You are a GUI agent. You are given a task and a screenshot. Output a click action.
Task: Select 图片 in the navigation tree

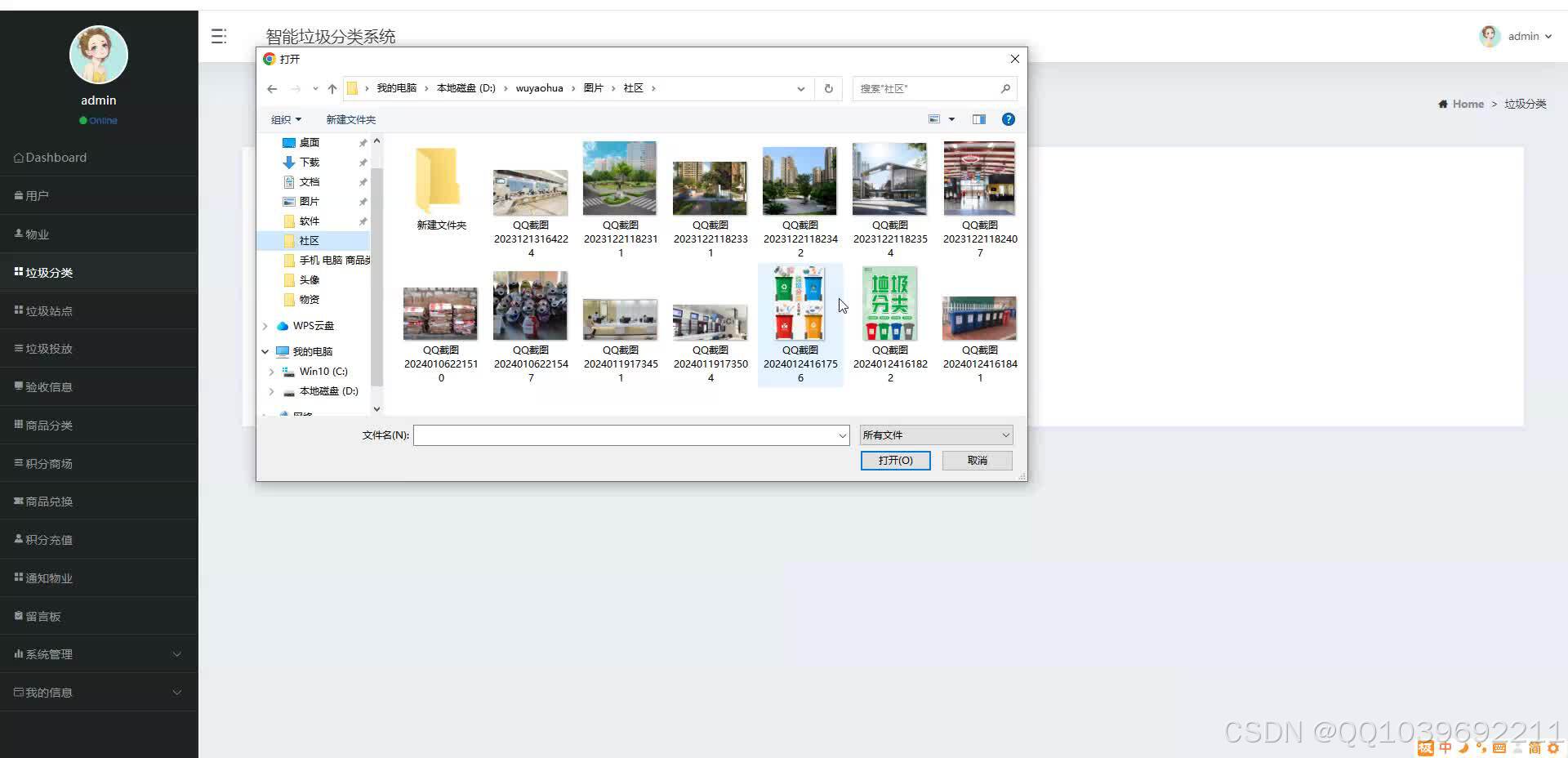click(310, 201)
